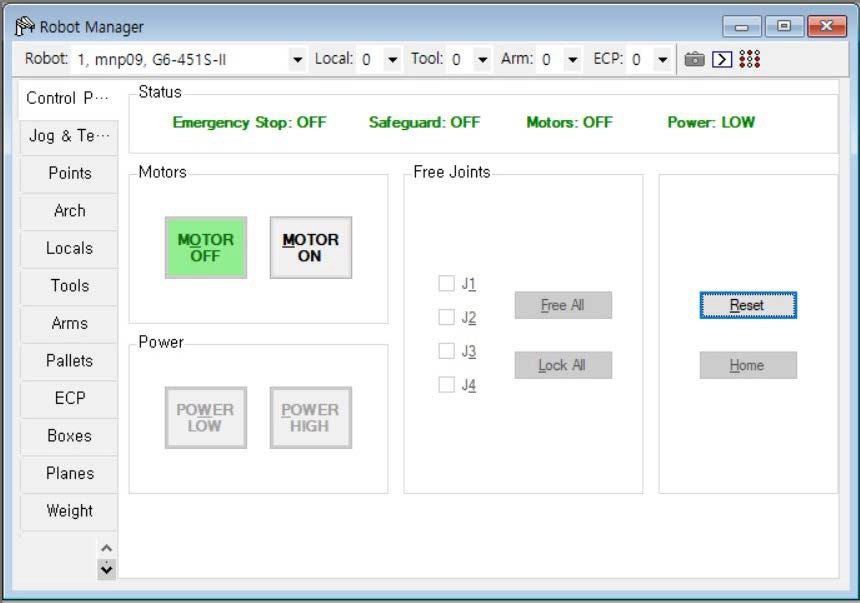860x603 pixels.
Task: Open the Planes tab
Action: [69, 473]
